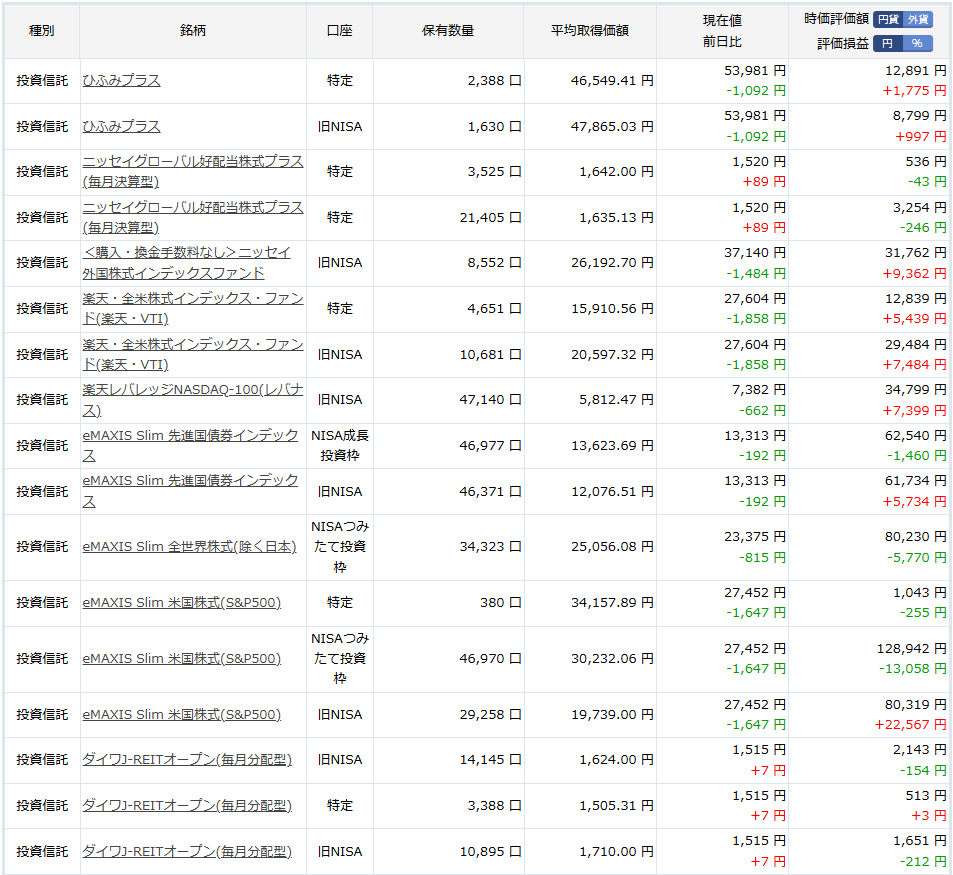Open eMAXIS Slim 米国株式(S&P500) link with 29,258口
This screenshot has width=953, height=875.
[182, 715]
